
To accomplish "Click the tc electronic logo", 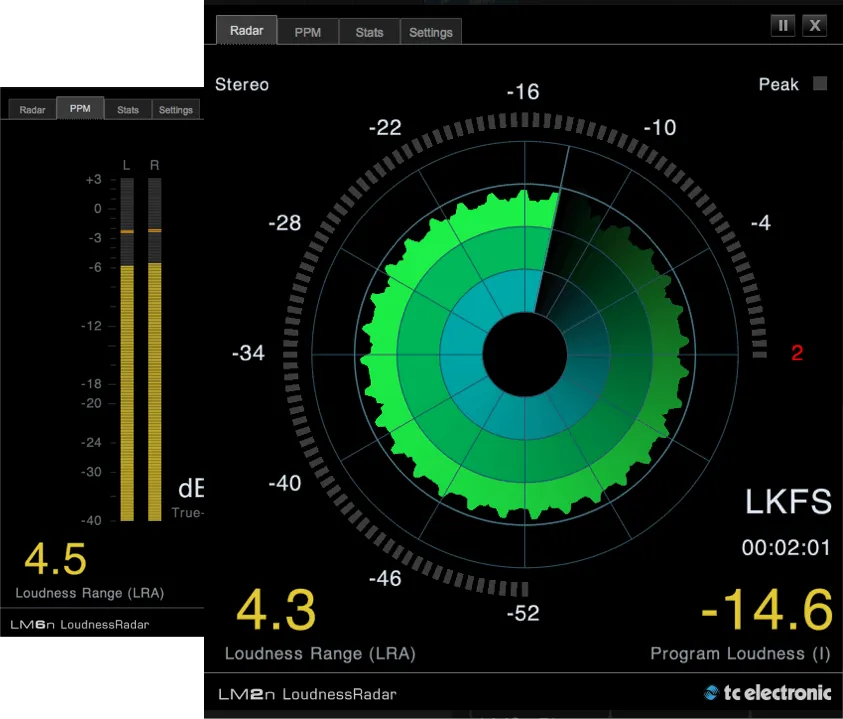I will [770, 691].
